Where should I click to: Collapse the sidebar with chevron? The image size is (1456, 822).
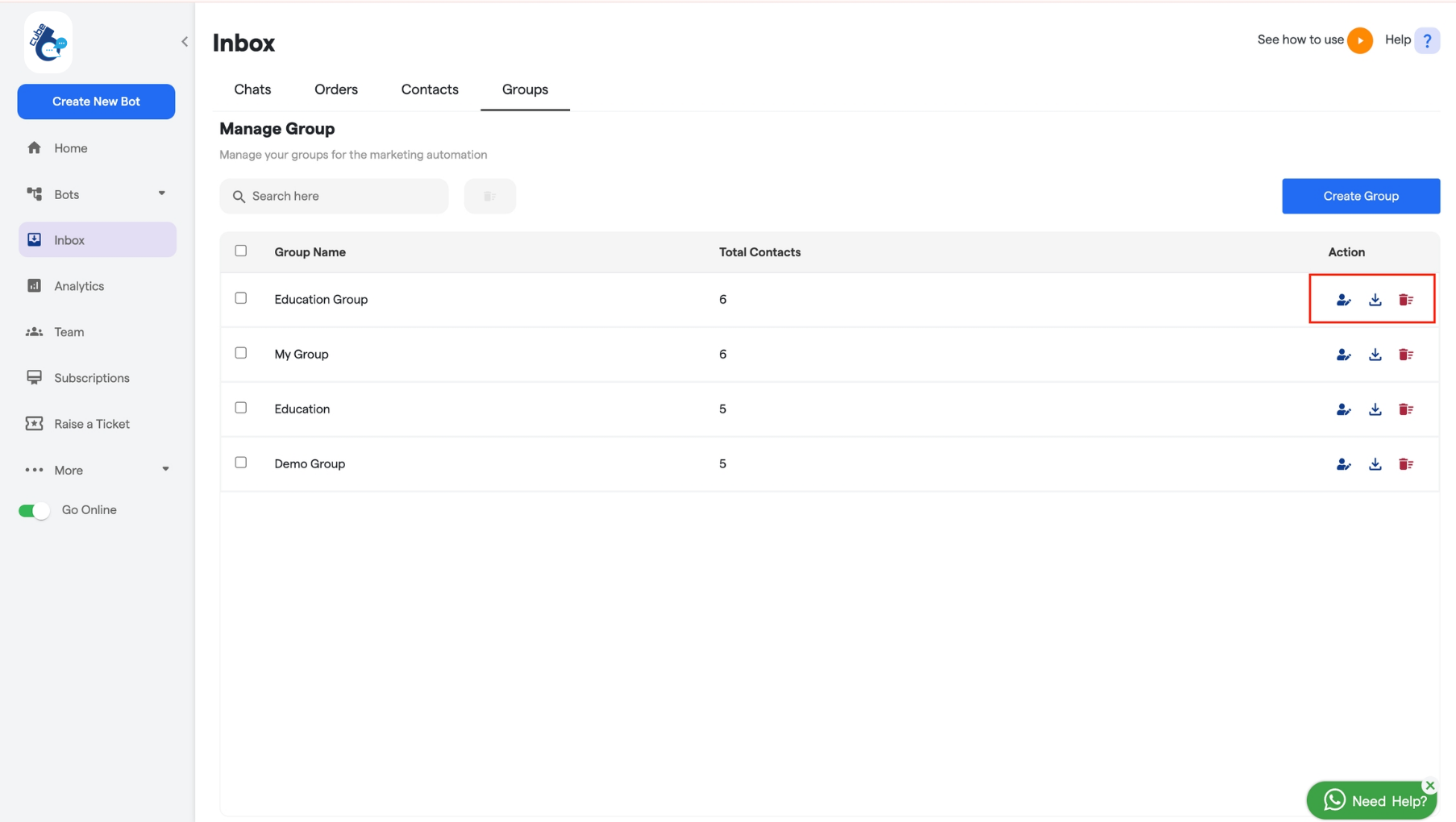[x=185, y=41]
